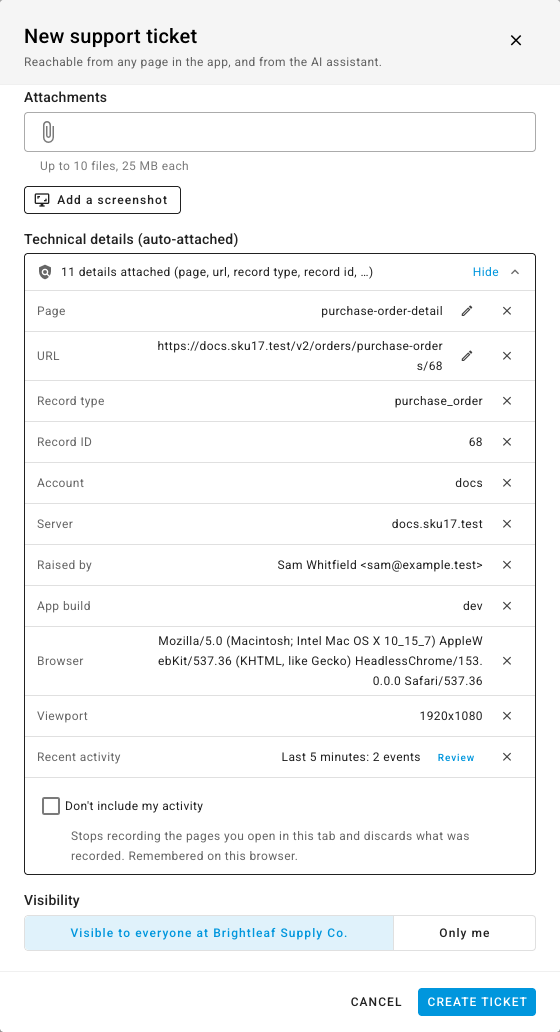Click the purchase-order-detail page value
This screenshot has width=560, height=1032.
pos(382,311)
